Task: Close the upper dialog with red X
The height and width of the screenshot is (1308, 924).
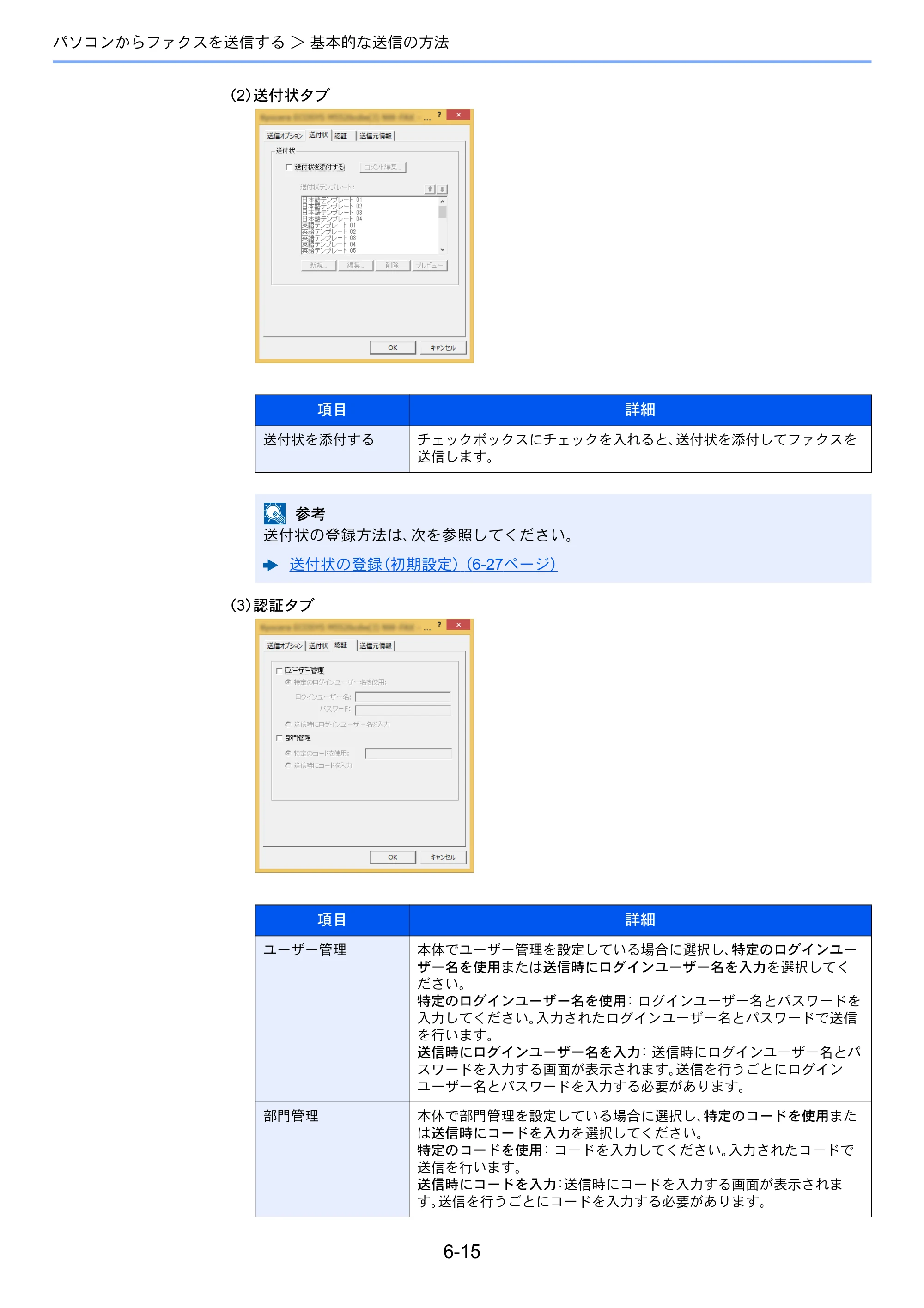Action: click(459, 115)
